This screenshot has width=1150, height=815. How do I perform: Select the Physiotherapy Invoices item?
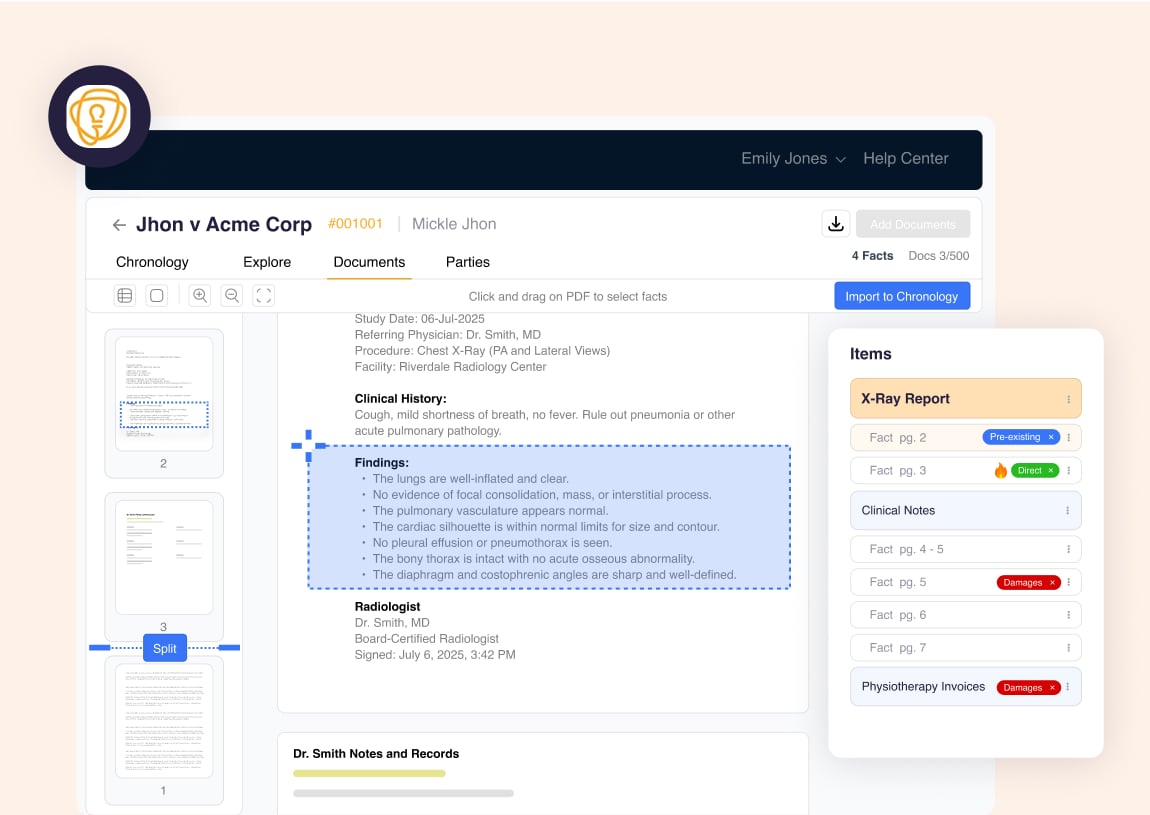(965, 687)
